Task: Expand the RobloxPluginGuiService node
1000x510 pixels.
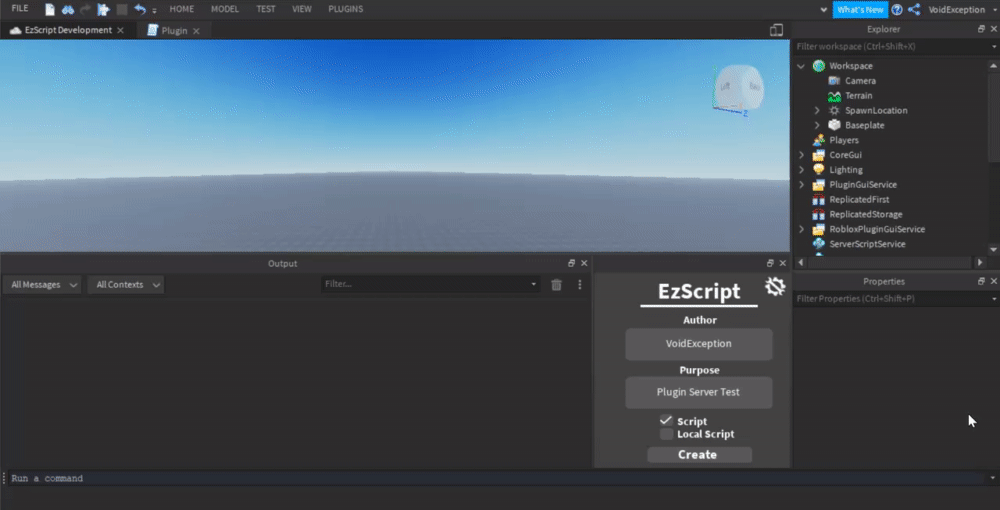Action: click(801, 230)
